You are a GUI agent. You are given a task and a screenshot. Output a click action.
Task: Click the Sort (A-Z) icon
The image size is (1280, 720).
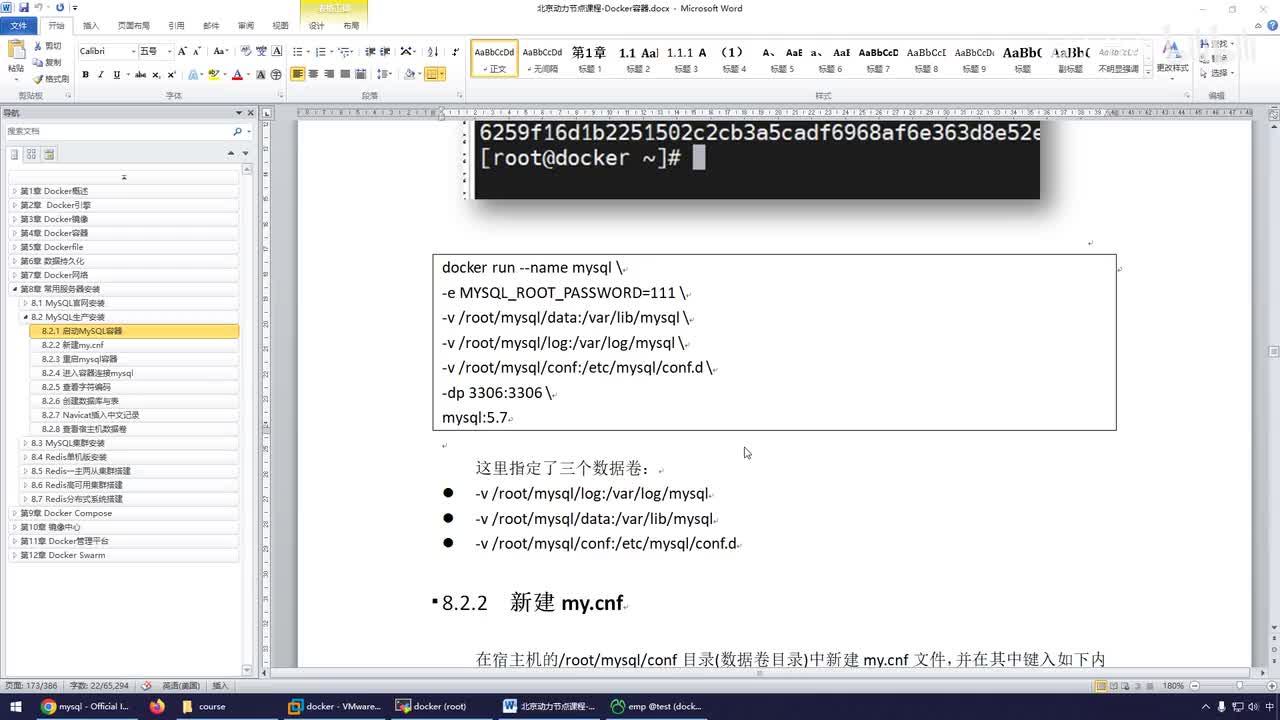click(x=433, y=51)
